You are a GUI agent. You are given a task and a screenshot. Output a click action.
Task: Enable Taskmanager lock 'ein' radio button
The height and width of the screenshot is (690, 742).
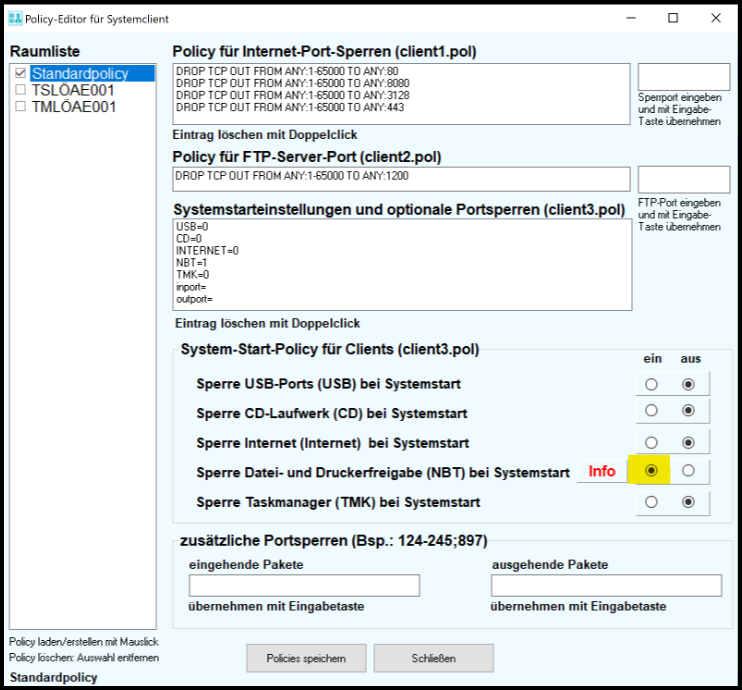coord(652,502)
